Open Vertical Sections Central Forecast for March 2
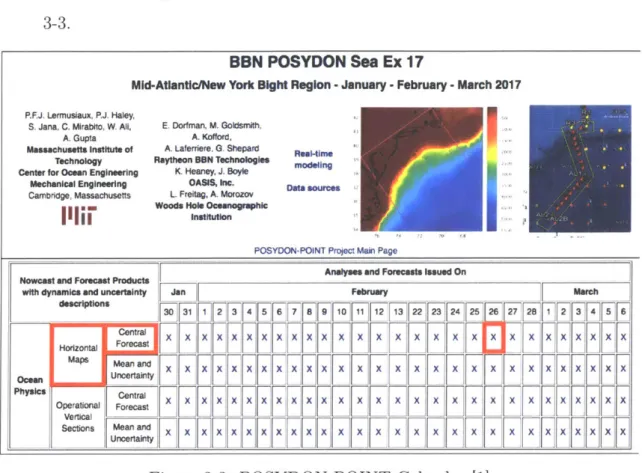Screen dimensions: 642x473 pyautogui.click(x=563, y=401)
